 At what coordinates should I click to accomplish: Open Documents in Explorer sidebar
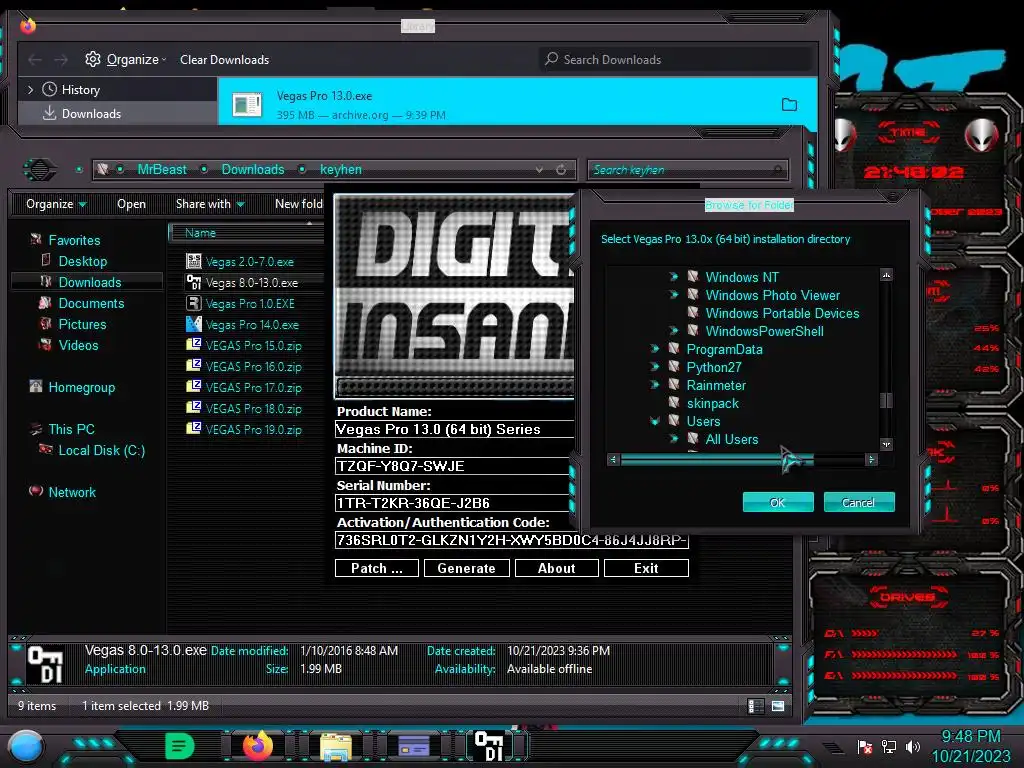click(x=91, y=303)
